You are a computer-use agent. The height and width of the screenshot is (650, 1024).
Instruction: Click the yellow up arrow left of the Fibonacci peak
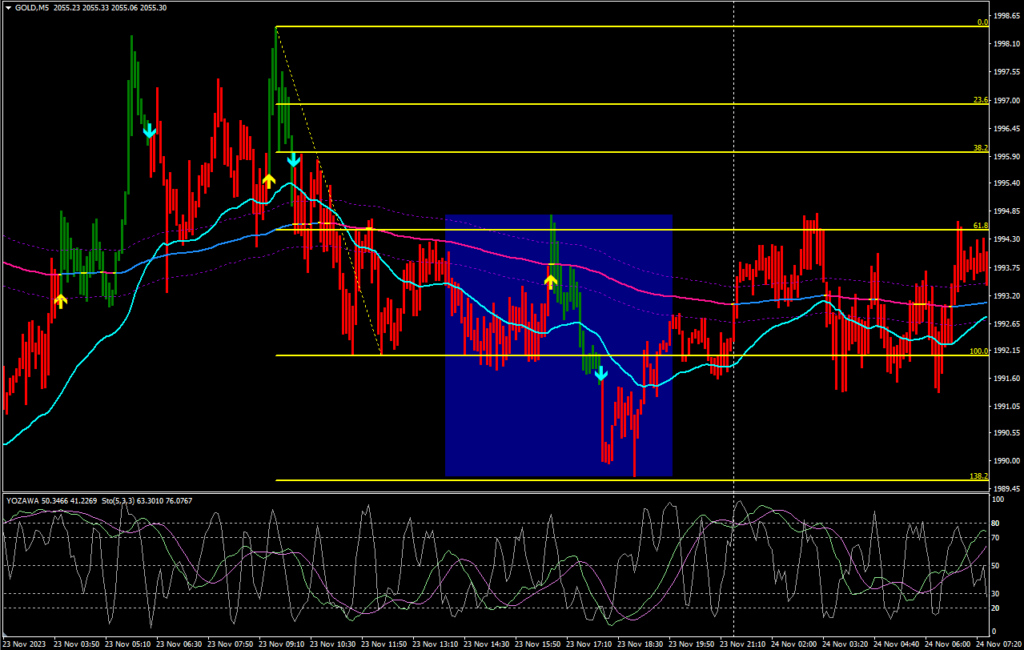[268, 180]
